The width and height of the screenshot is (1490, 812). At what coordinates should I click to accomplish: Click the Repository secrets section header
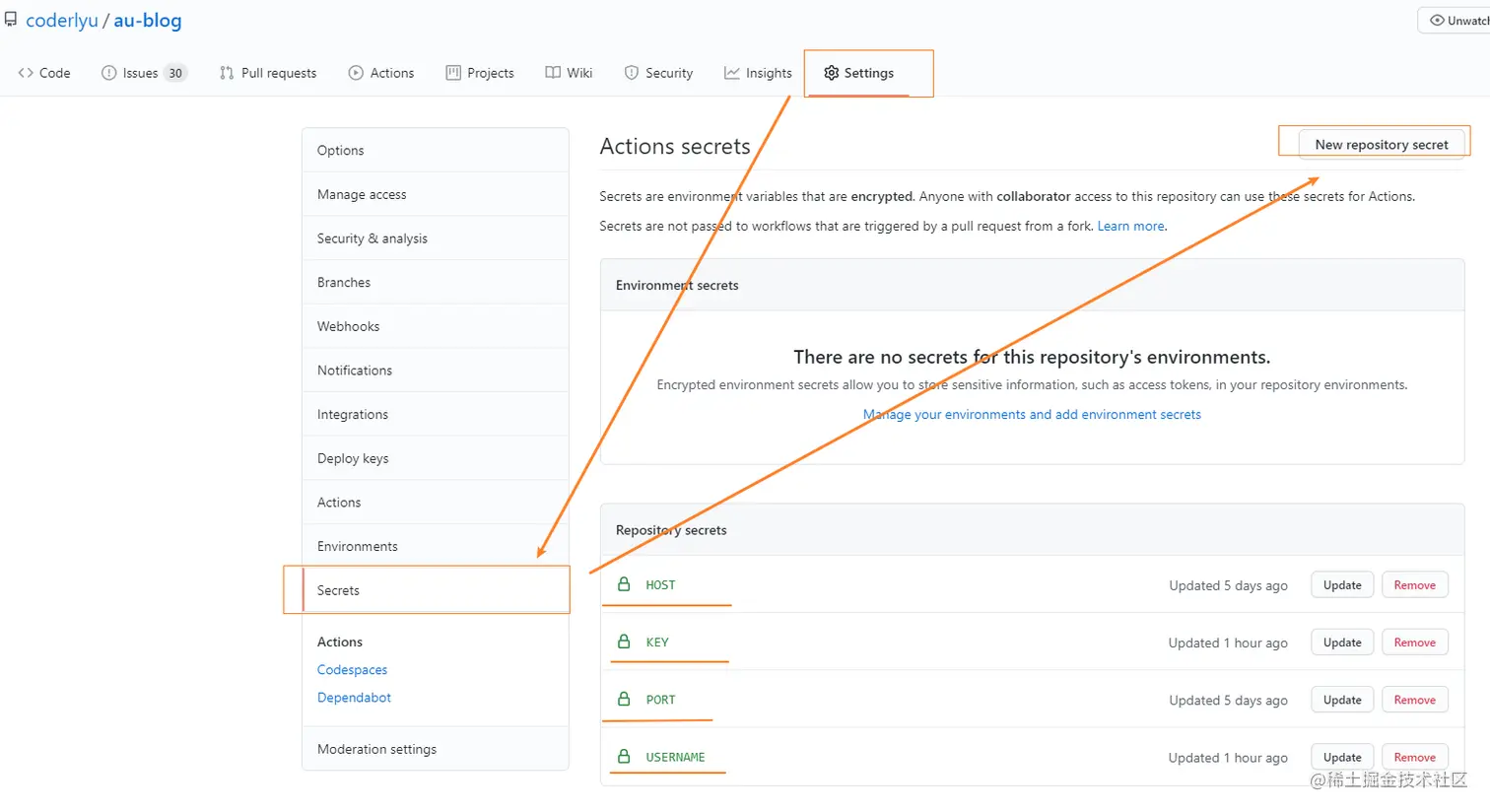pyautogui.click(x=671, y=530)
